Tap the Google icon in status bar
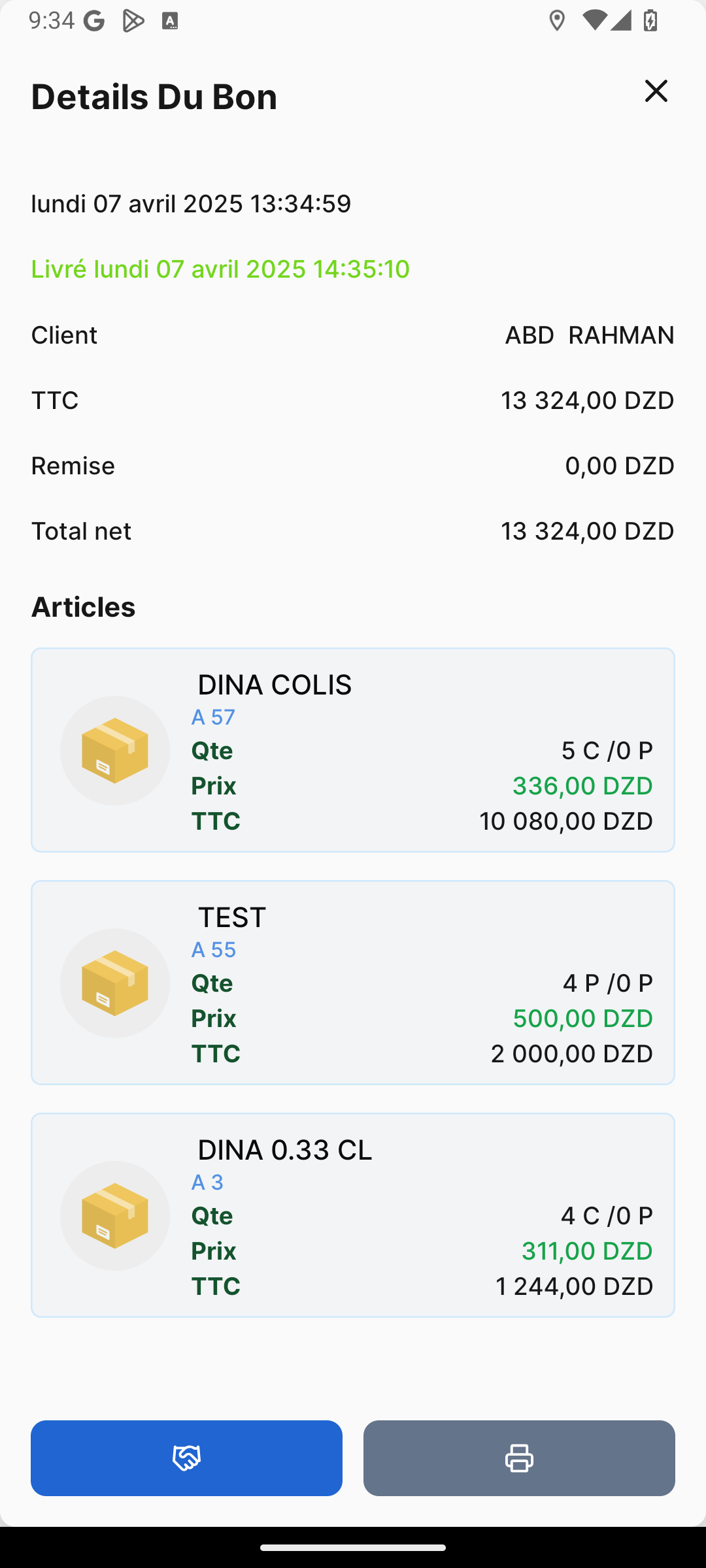This screenshot has height=1568, width=706. click(94, 22)
